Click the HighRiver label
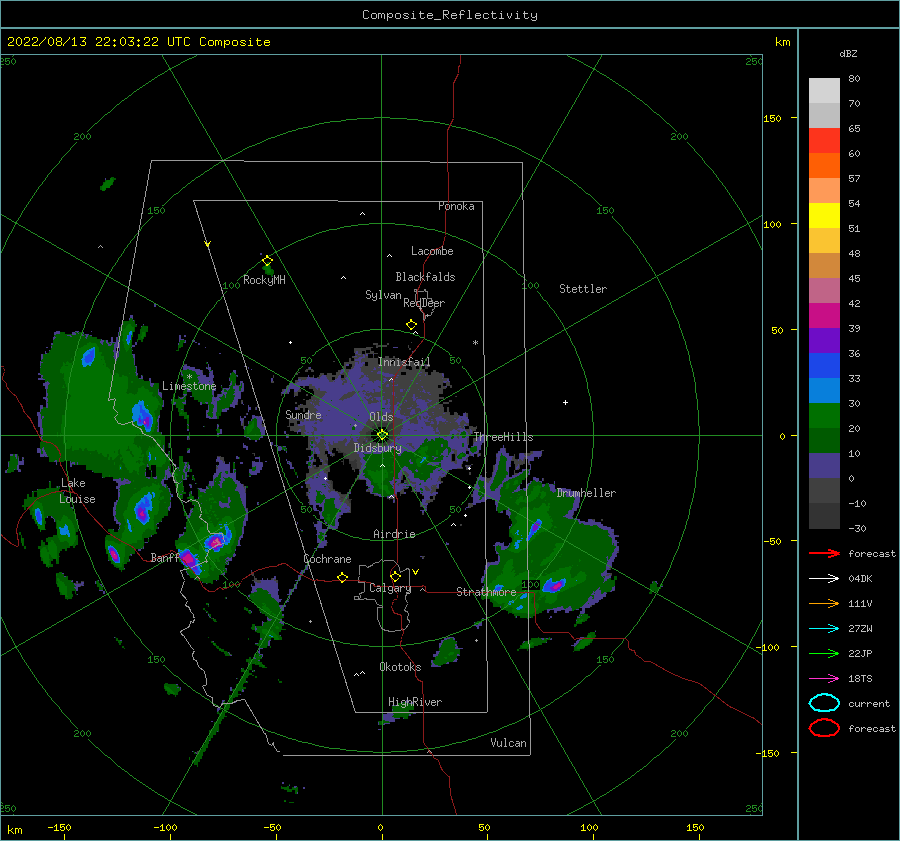The width and height of the screenshot is (900, 841). pos(415,702)
